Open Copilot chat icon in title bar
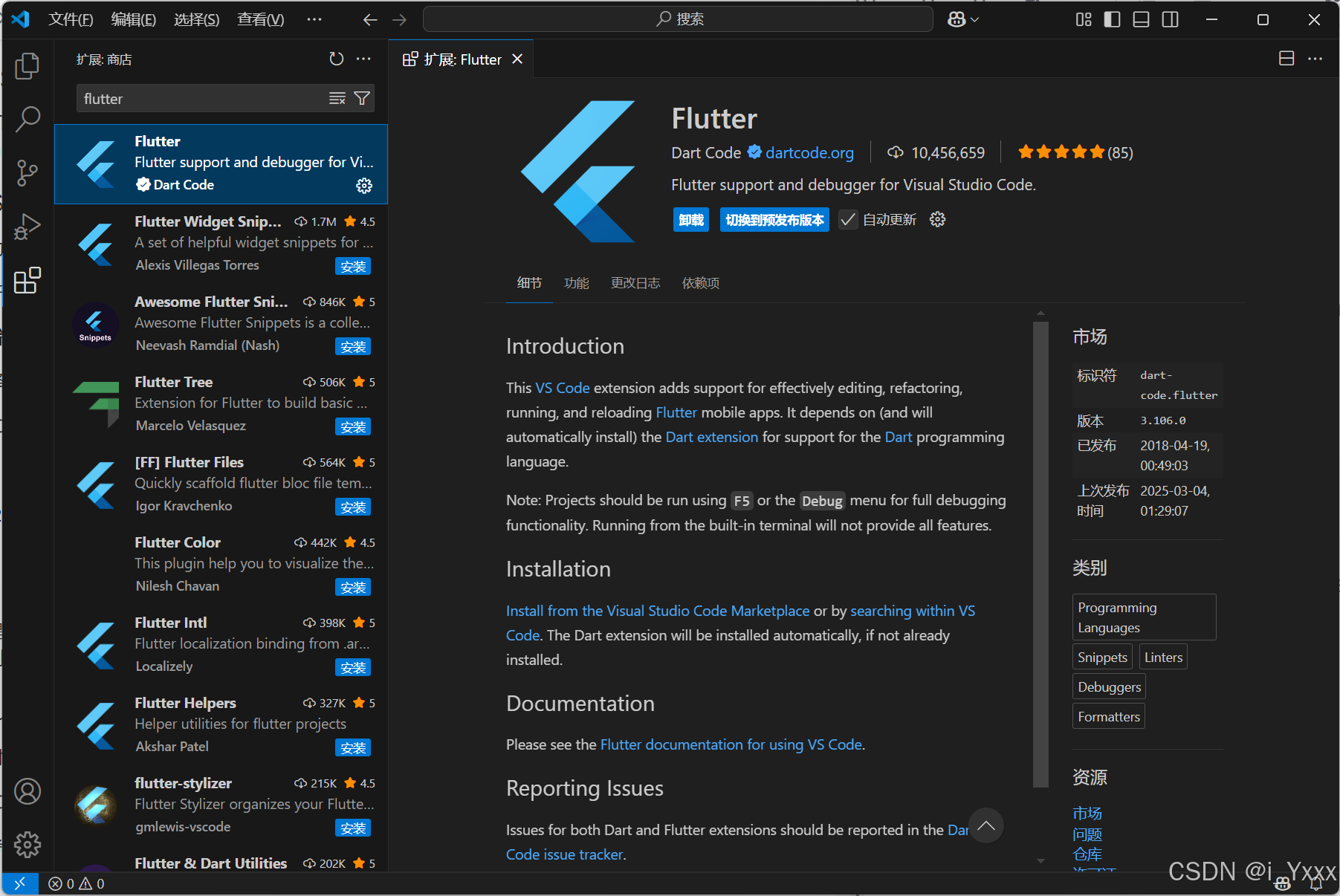This screenshot has height=896, width=1340. [x=957, y=19]
